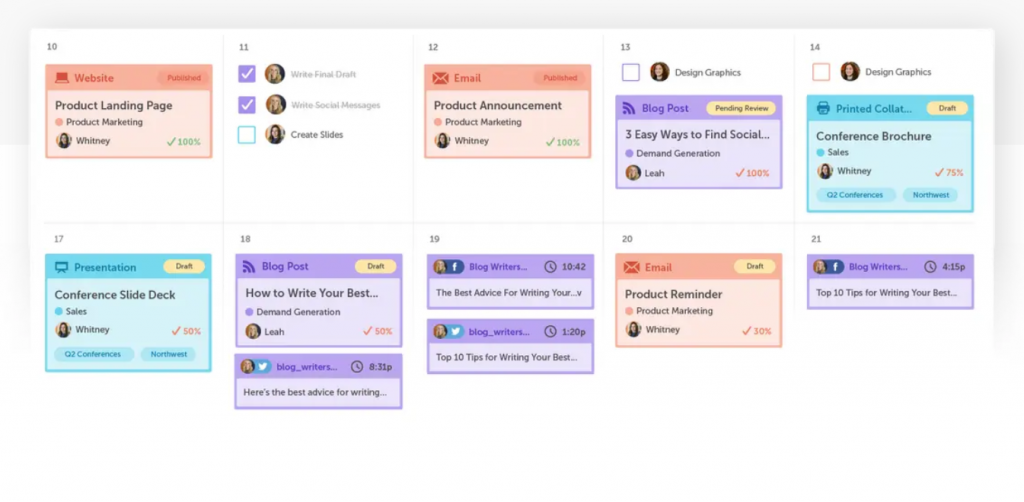Open 'Here's the best advice for writing...' message
Screen dimensions: 1024x502
click(x=315, y=392)
